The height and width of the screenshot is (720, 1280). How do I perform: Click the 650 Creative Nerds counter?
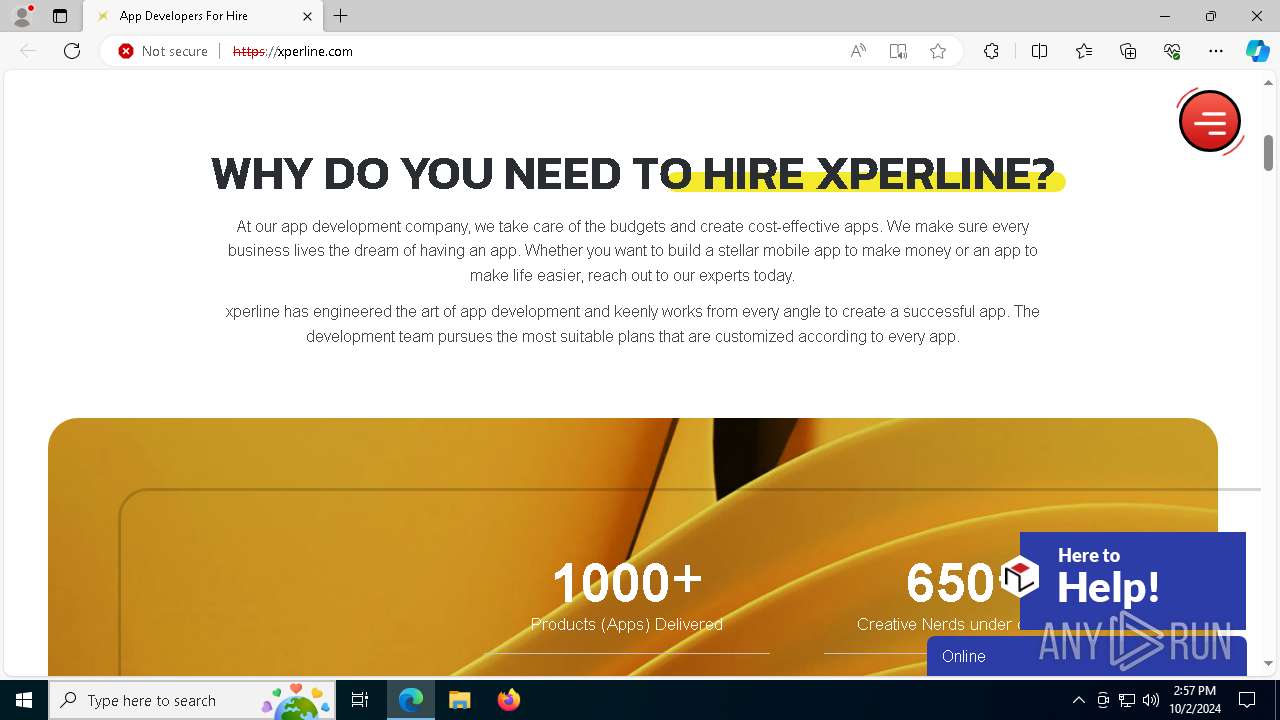pyautogui.click(x=938, y=597)
